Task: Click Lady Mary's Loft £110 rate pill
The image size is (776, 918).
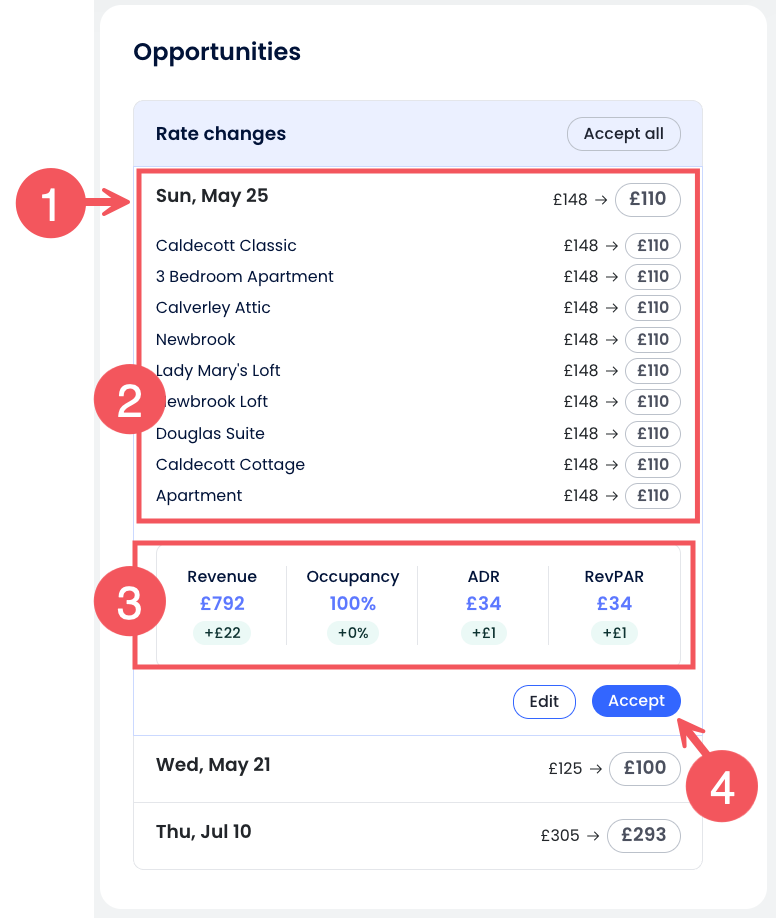Action: pos(652,371)
